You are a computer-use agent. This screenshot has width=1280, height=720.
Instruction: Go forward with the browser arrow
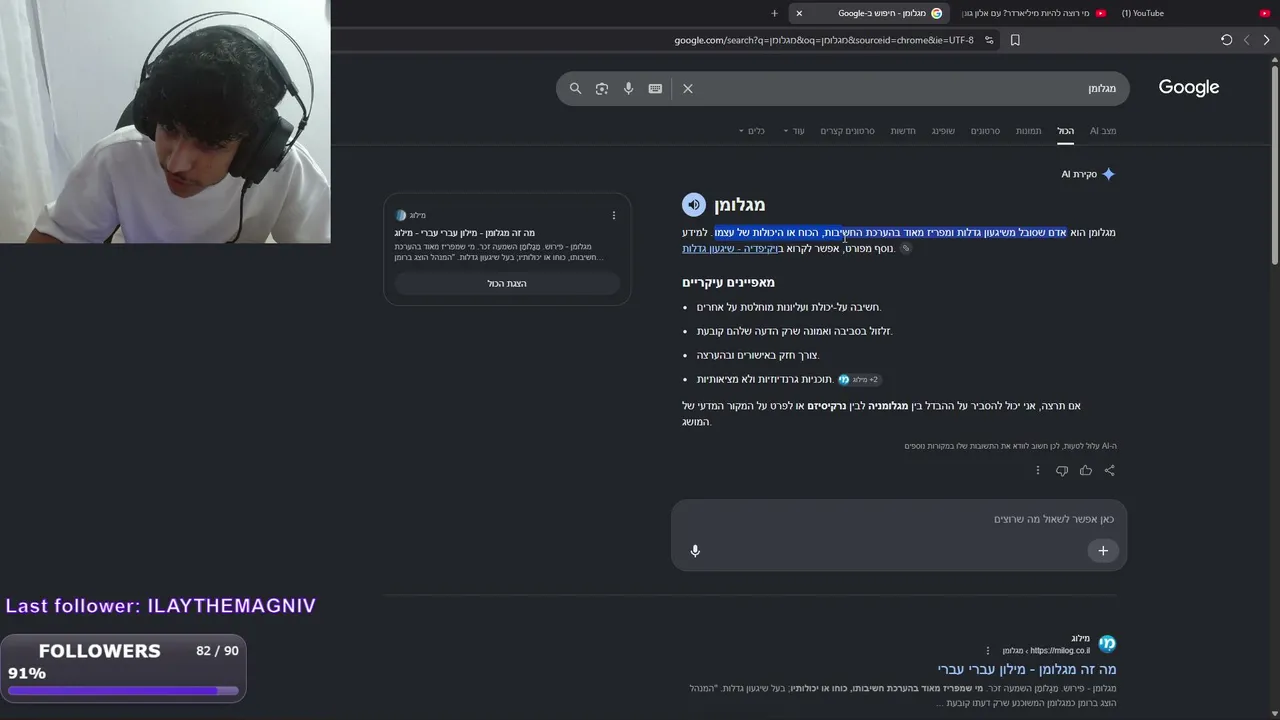[x=1246, y=40]
